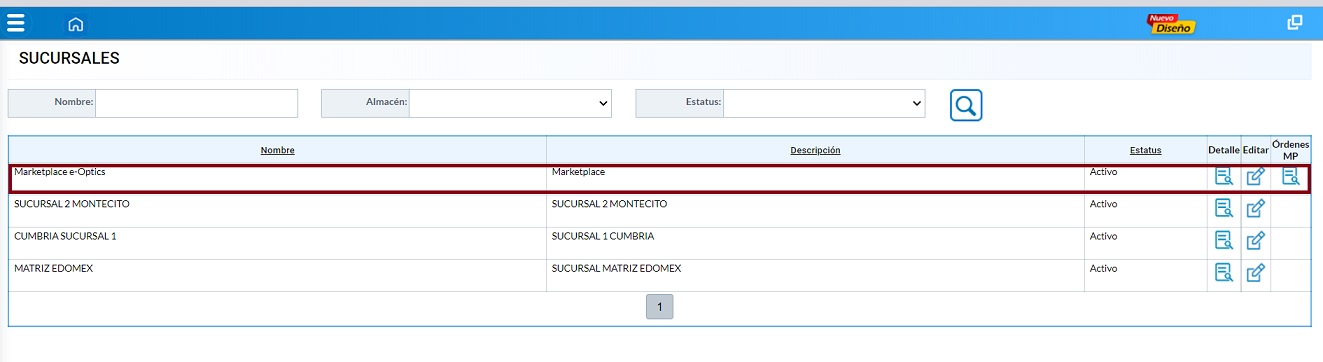
Task: Click the SUCURSAL 1 CUMBRIA description cell
Action: coord(816,243)
